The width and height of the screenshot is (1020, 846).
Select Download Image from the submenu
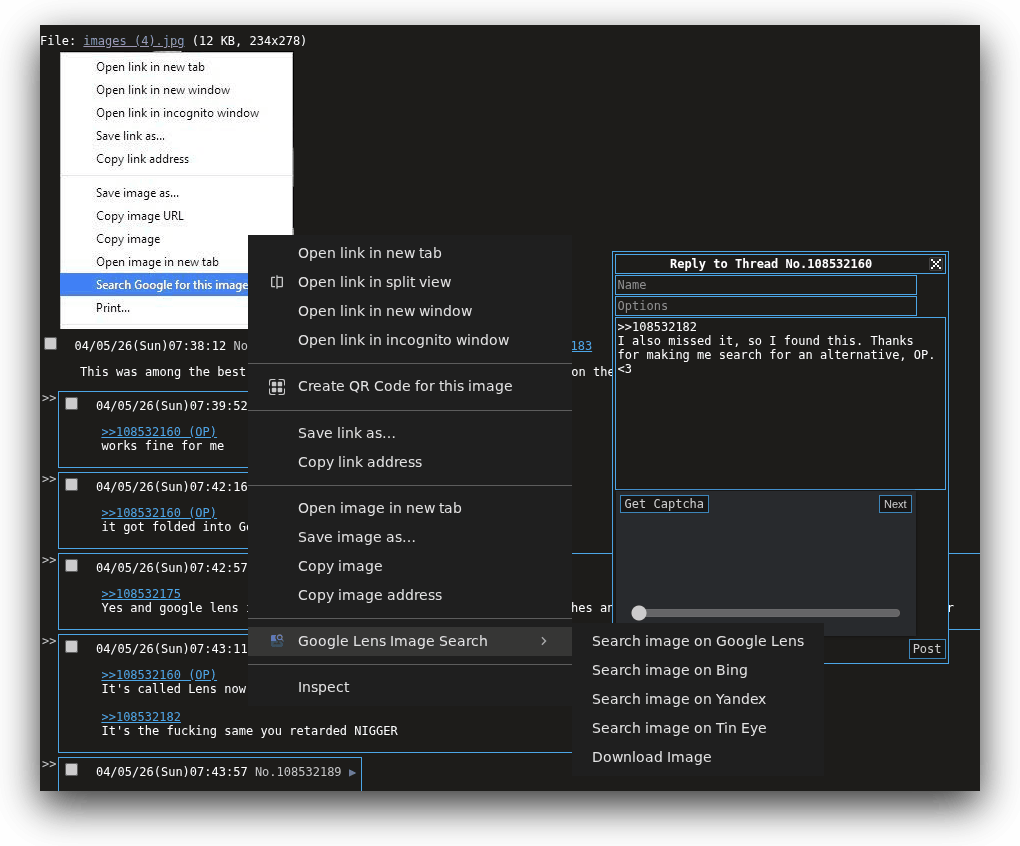click(x=698, y=757)
